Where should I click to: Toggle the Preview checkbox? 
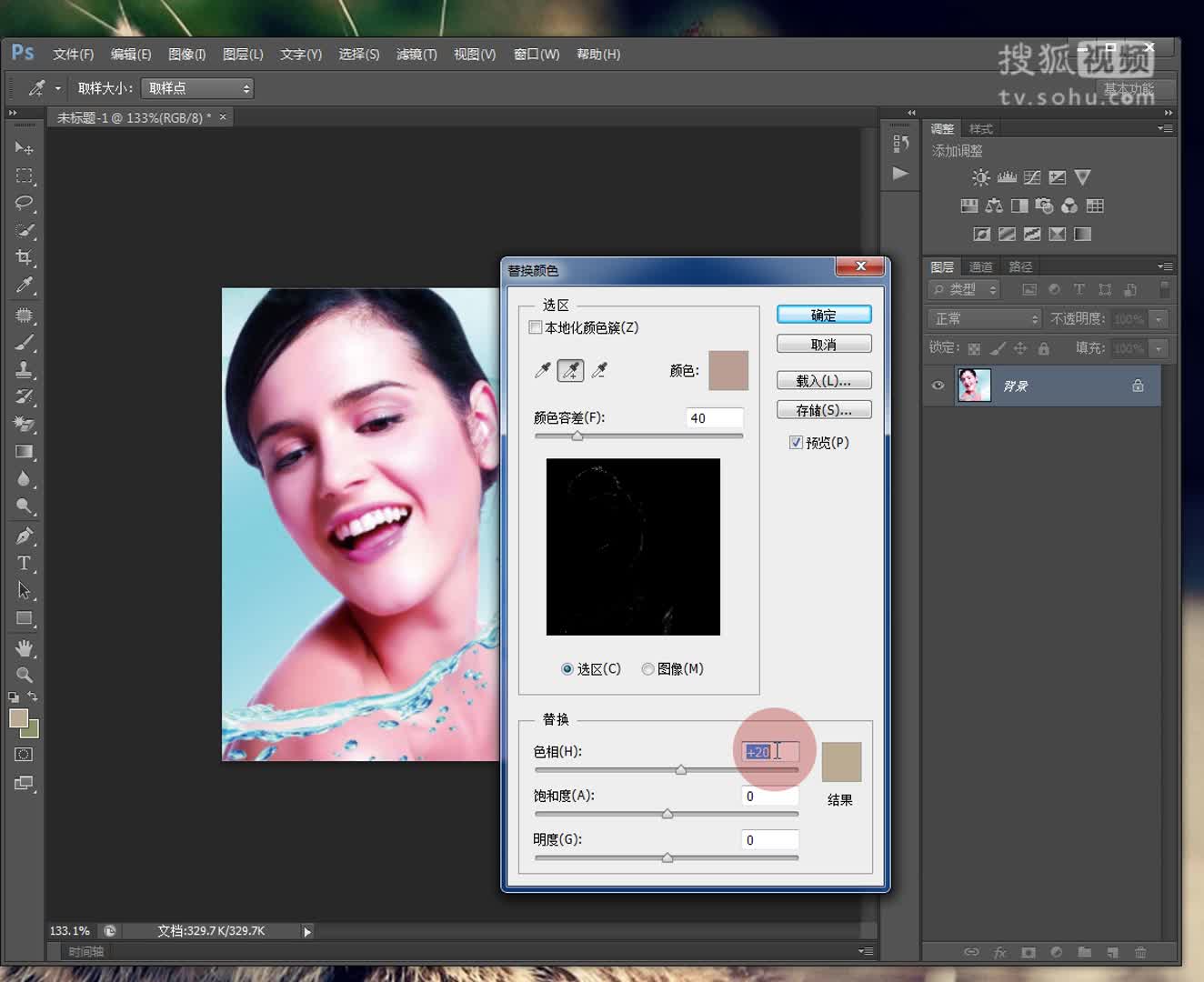796,443
